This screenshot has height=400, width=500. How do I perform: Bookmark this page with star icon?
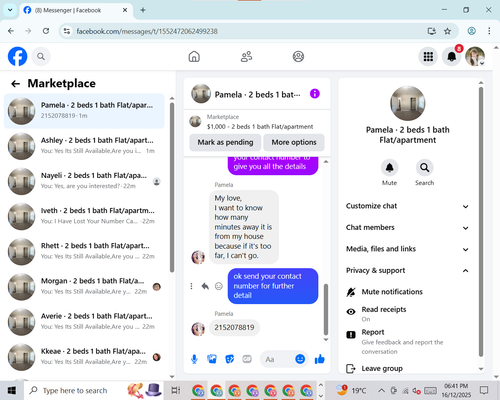(x=447, y=31)
